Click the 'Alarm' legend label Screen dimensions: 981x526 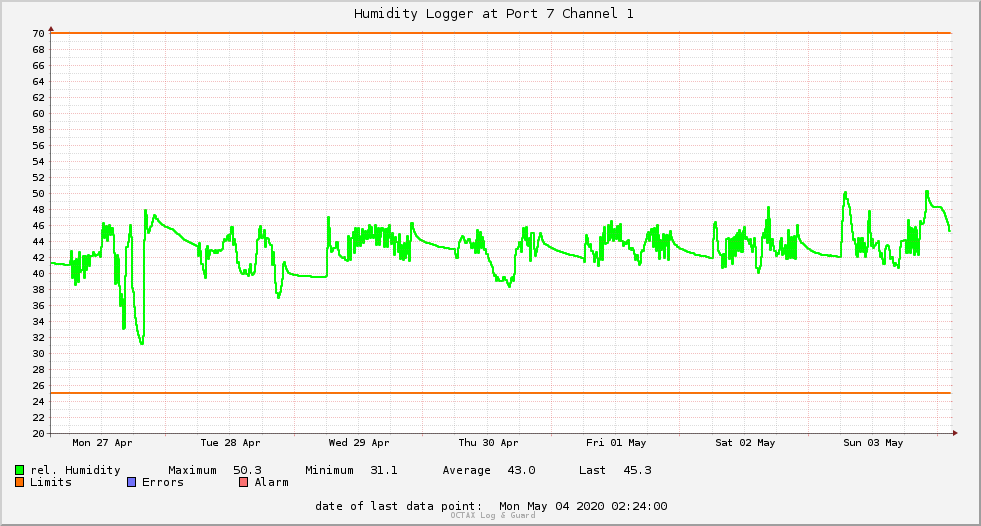[x=272, y=482]
